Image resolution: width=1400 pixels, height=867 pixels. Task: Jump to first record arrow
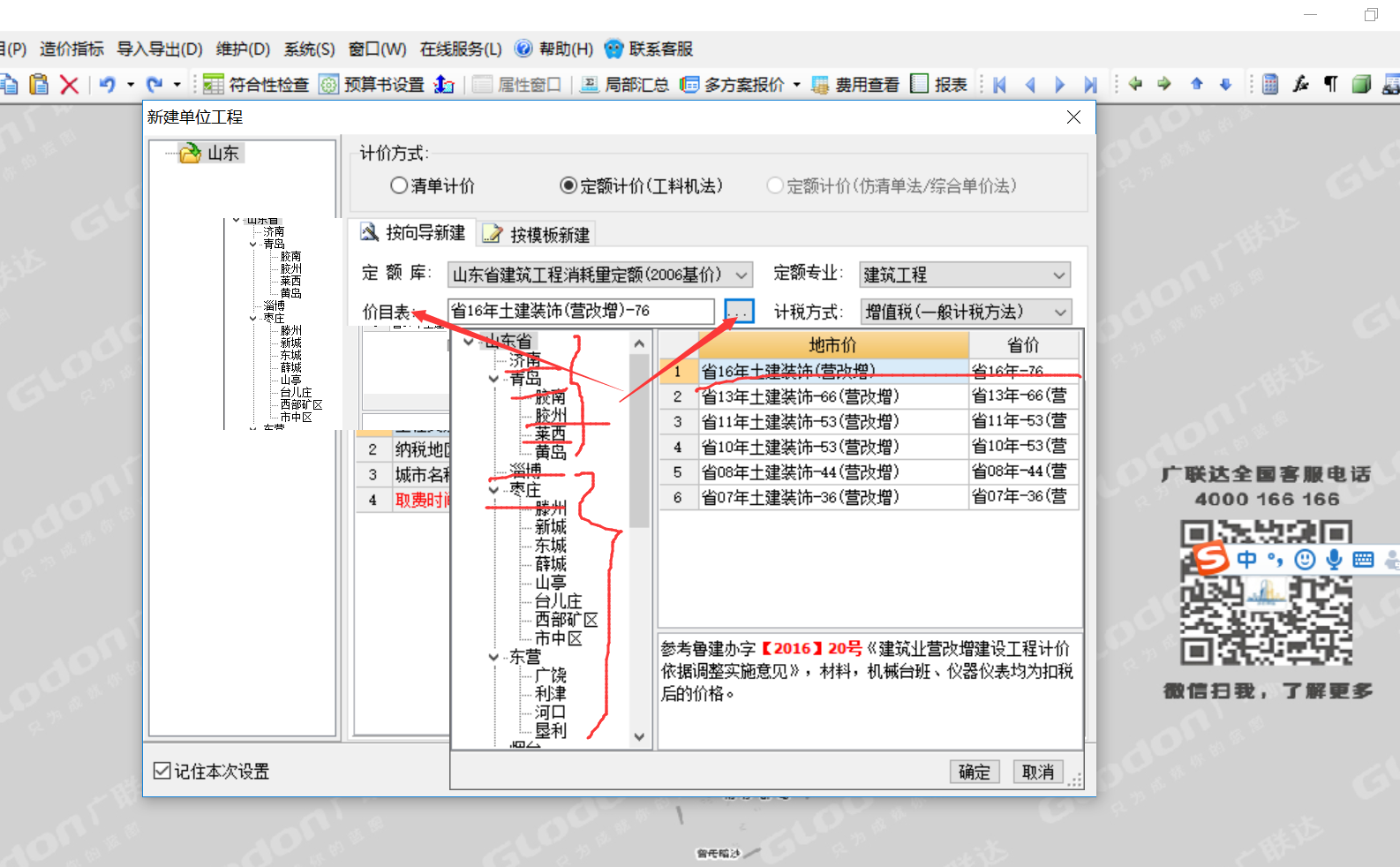[1000, 85]
